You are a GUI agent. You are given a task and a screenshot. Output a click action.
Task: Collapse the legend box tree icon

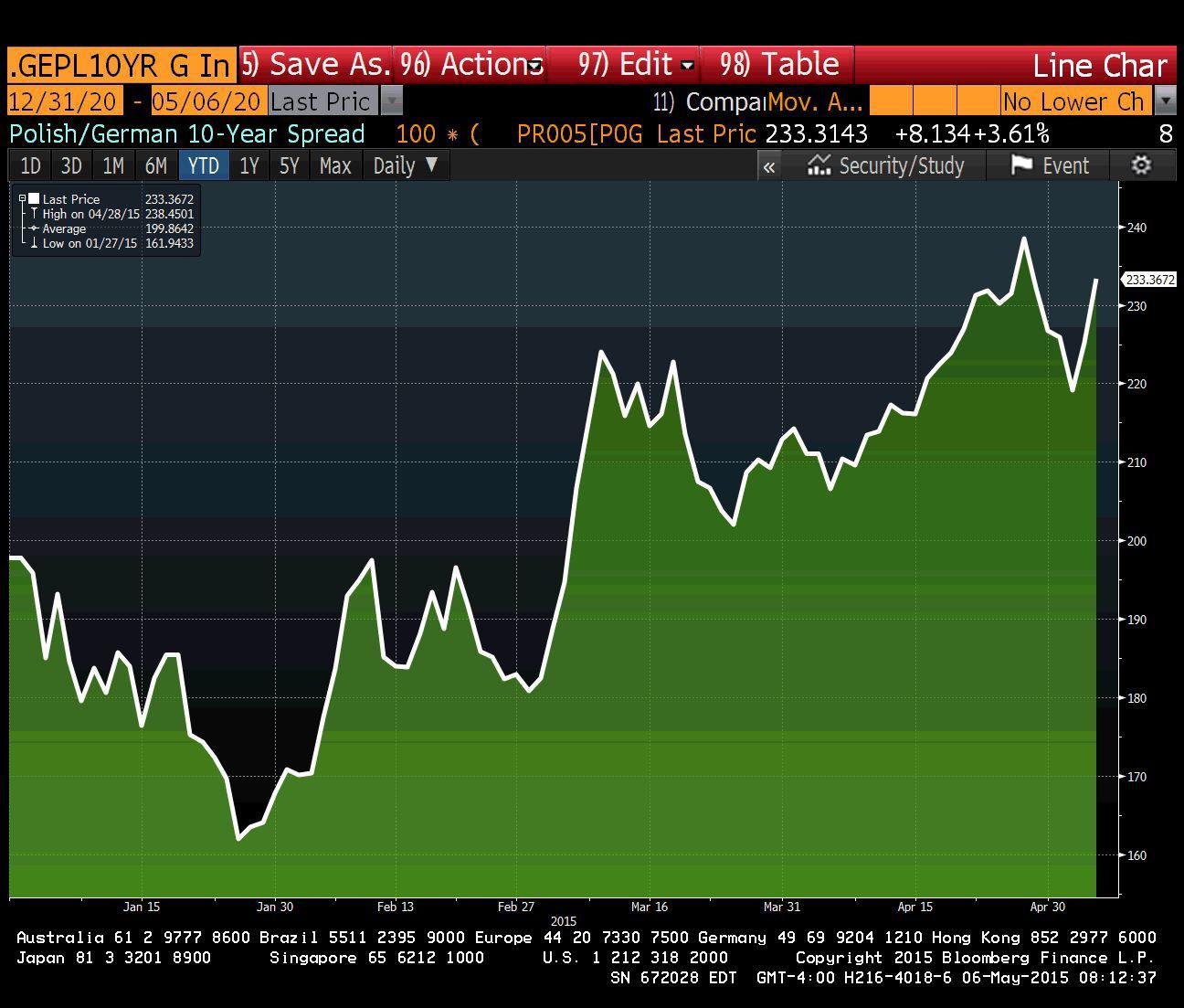click(23, 198)
